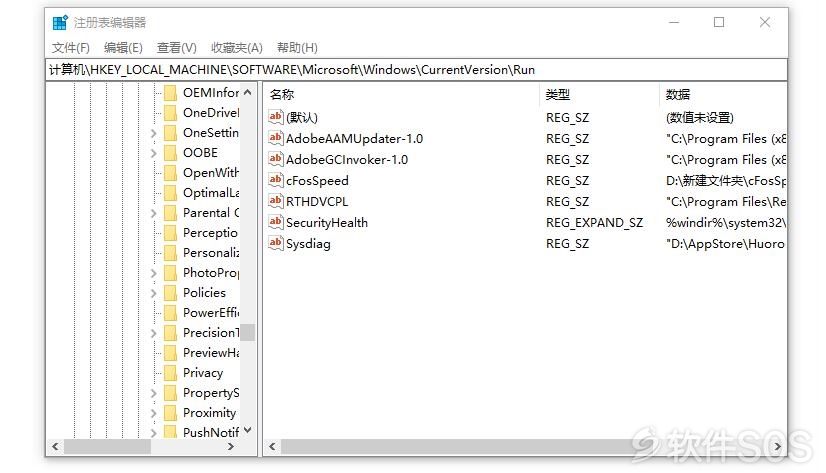This screenshot has height=473, width=826.
Task: Click the folder icon of Parental key
Action: tap(170, 213)
